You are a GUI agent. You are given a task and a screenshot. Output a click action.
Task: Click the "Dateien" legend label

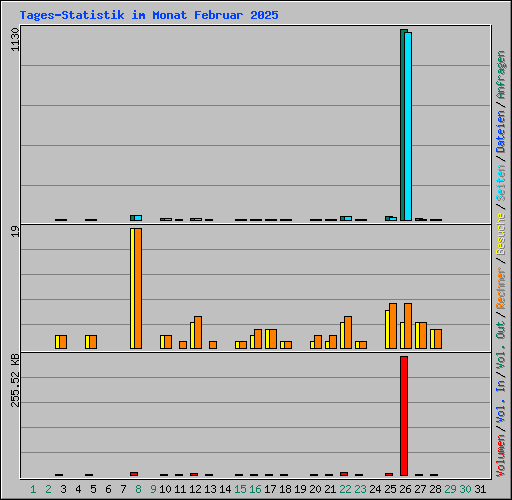501,132
